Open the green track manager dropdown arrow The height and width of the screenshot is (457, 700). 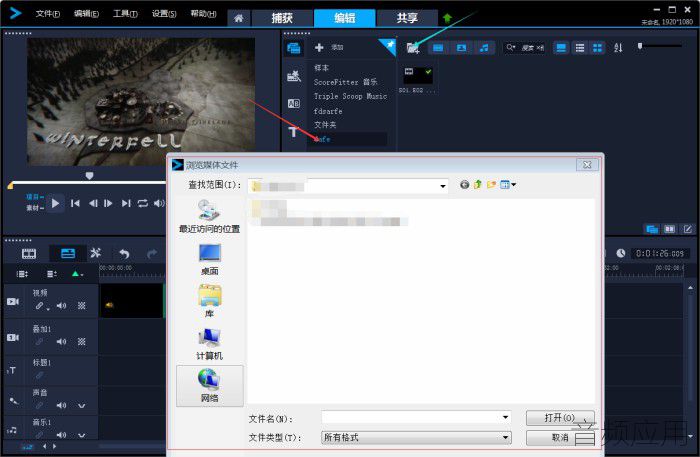(x=78, y=274)
